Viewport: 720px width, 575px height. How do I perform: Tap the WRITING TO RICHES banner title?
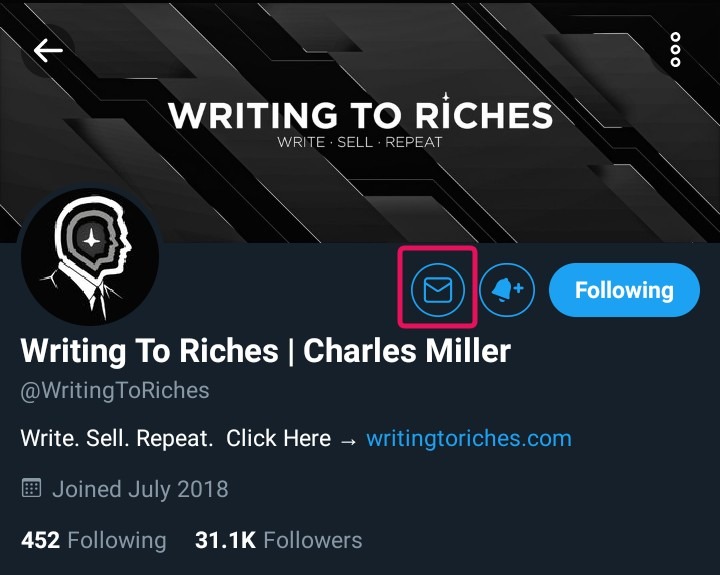click(x=360, y=115)
